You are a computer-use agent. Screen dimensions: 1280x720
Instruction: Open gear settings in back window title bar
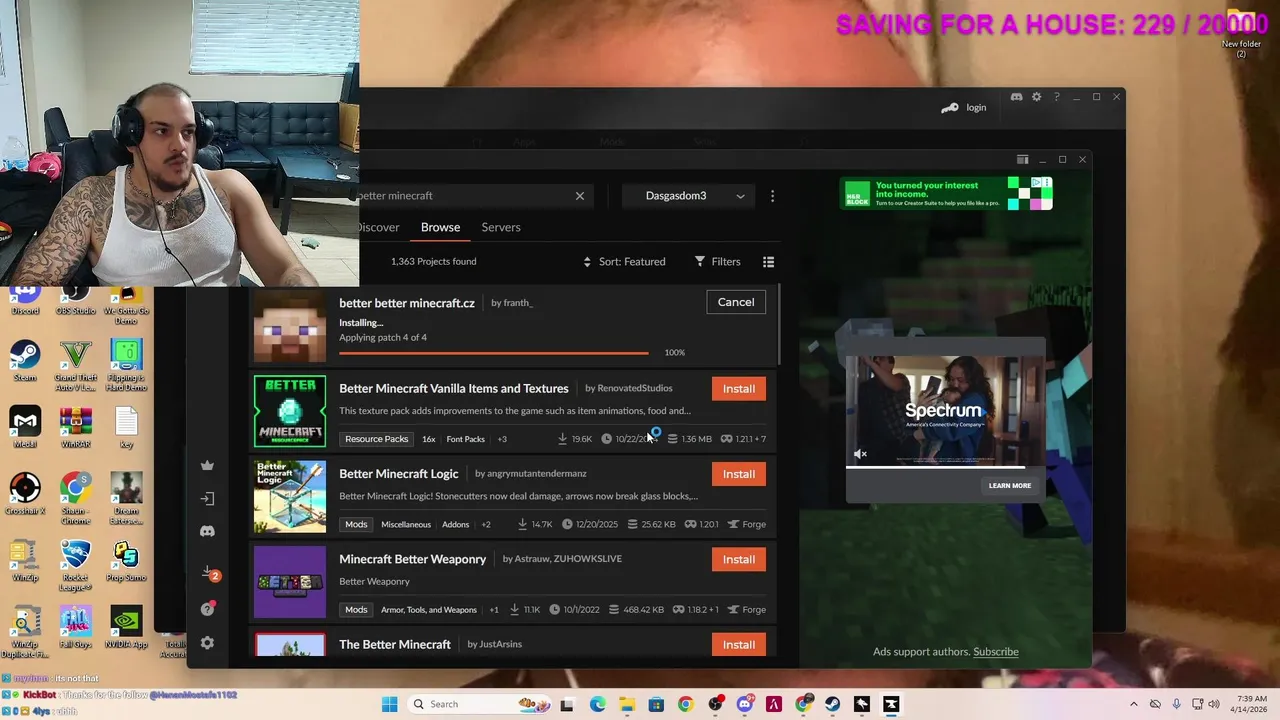[1037, 97]
